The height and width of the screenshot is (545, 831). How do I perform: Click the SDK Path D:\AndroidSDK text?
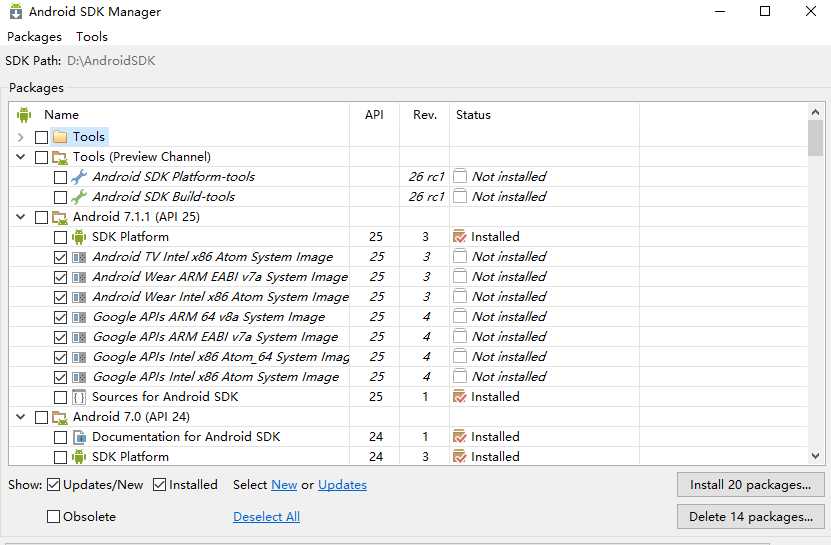(111, 60)
